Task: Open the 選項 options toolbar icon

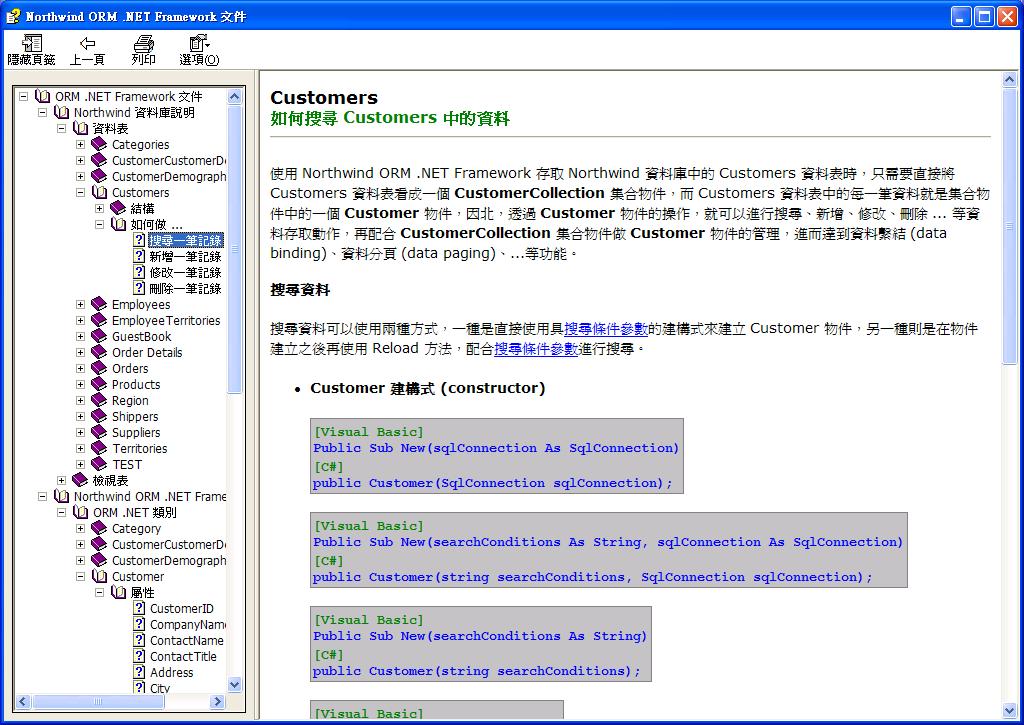Action: click(x=199, y=43)
